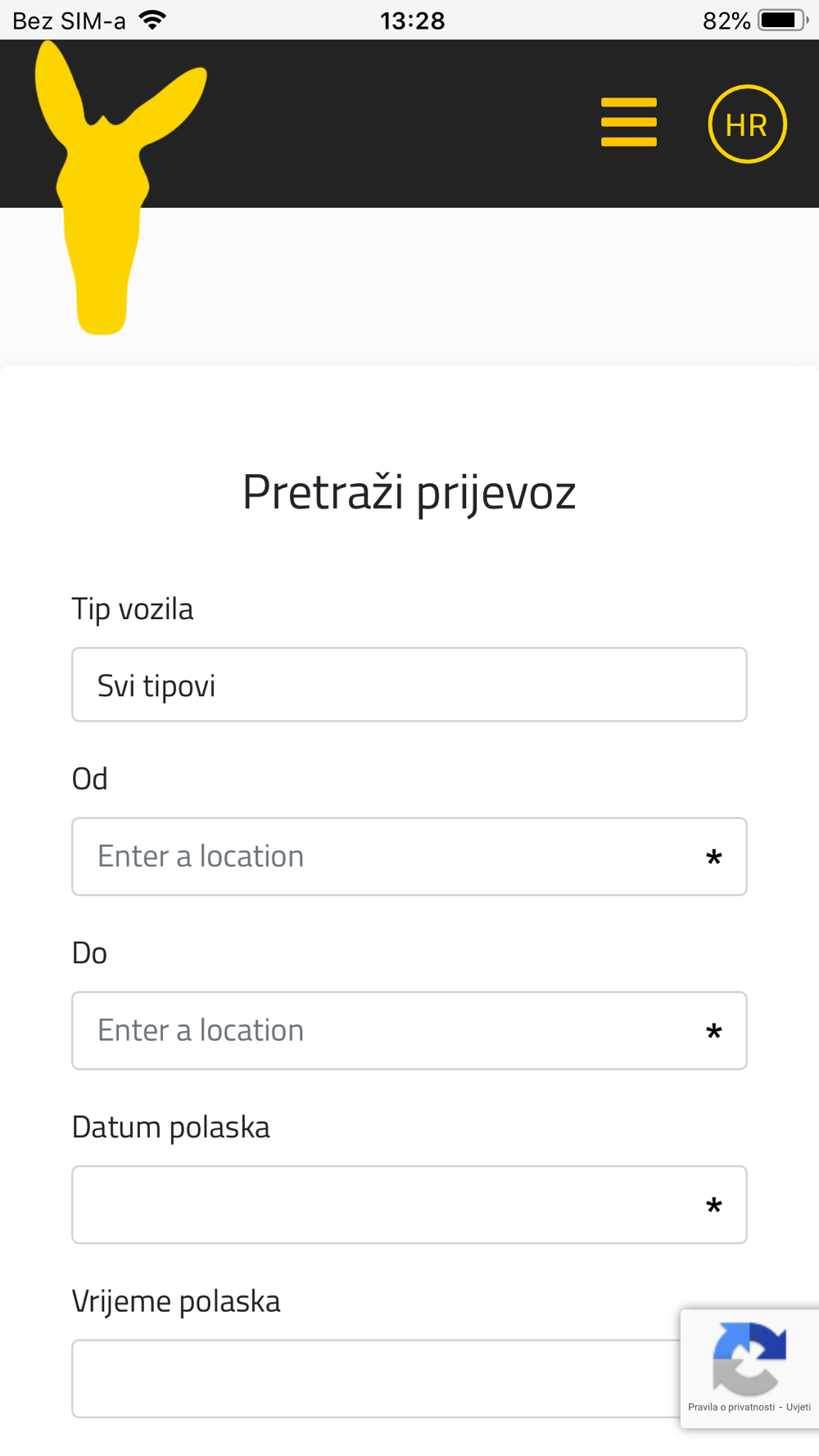Open the Uvjeti terms link
819x1456 pixels.
pos(799,1408)
